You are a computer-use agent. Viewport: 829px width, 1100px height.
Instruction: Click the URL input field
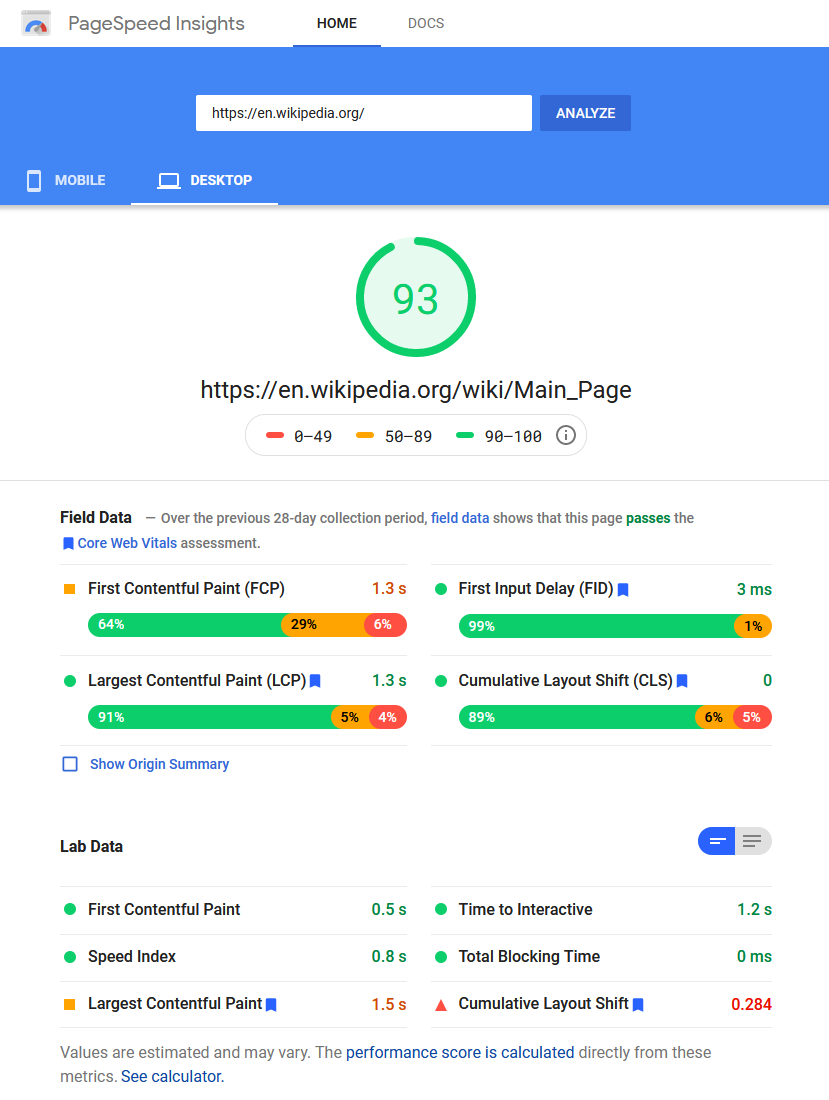(363, 113)
